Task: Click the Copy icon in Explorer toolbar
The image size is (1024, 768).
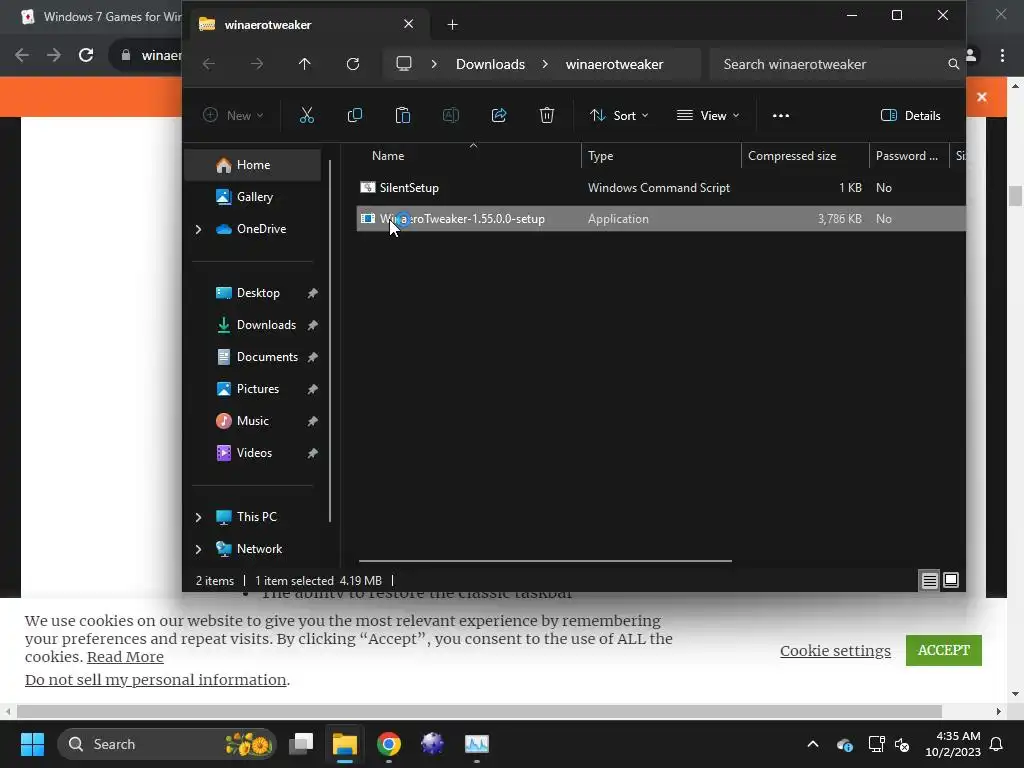Action: [355, 116]
